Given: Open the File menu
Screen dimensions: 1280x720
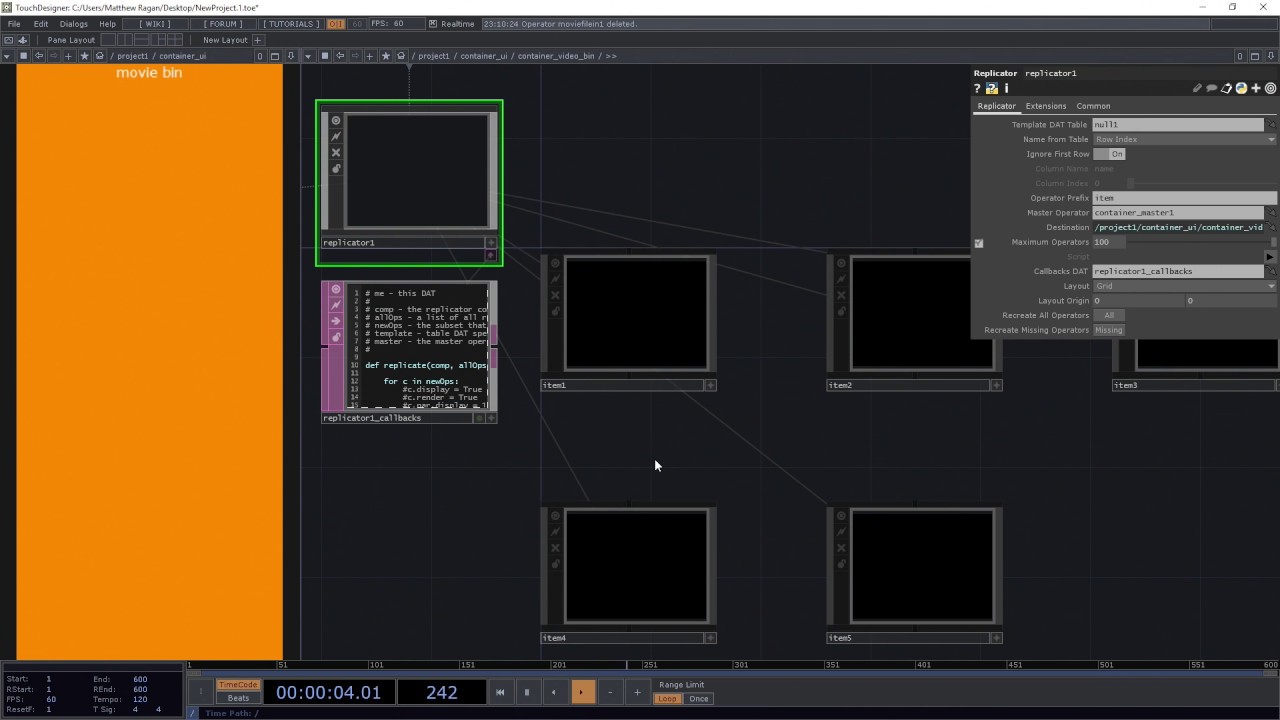Looking at the screenshot, I should [x=14, y=24].
